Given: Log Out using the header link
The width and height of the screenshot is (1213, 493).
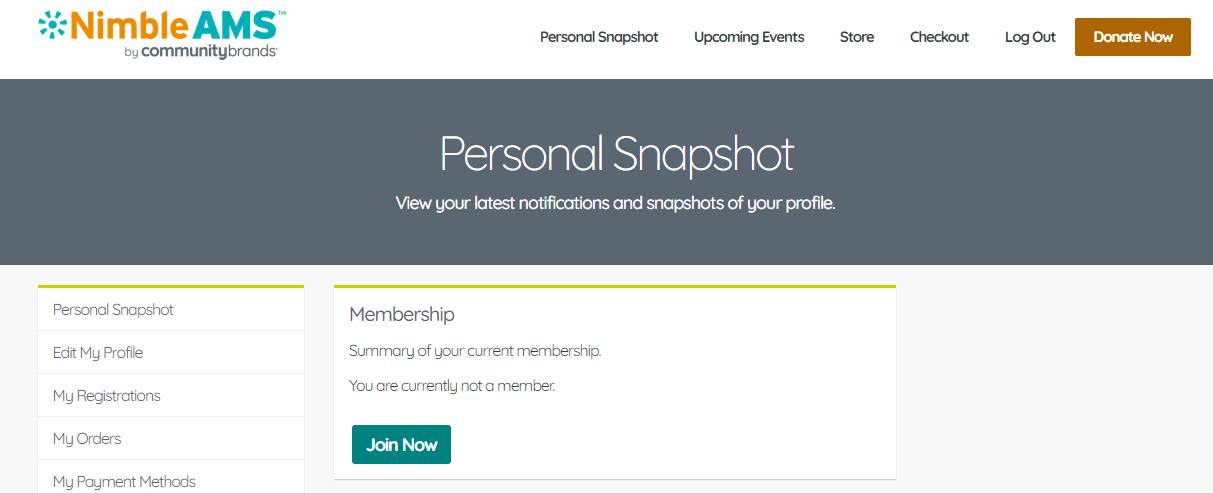Looking at the screenshot, I should pos(1030,37).
